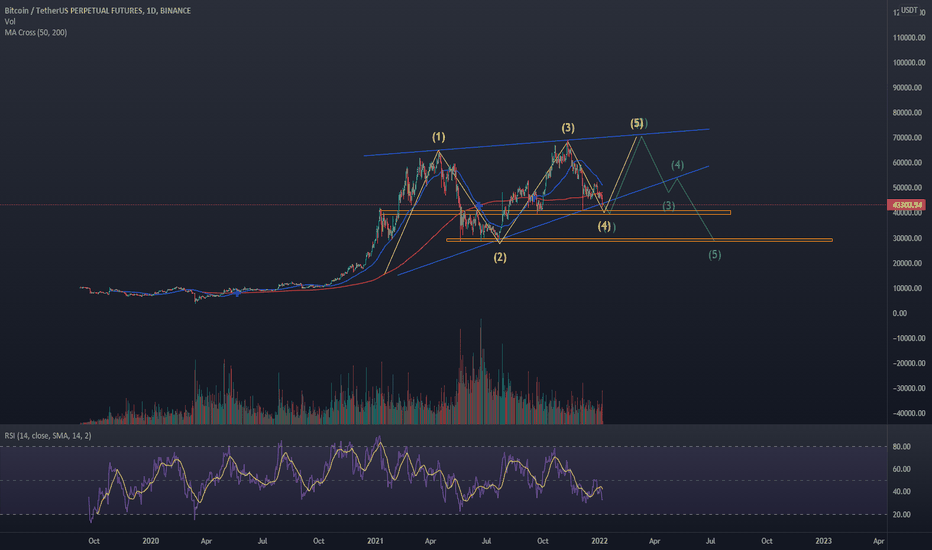Click the 50000.00 price axis label
932x550 pixels.
pos(909,188)
